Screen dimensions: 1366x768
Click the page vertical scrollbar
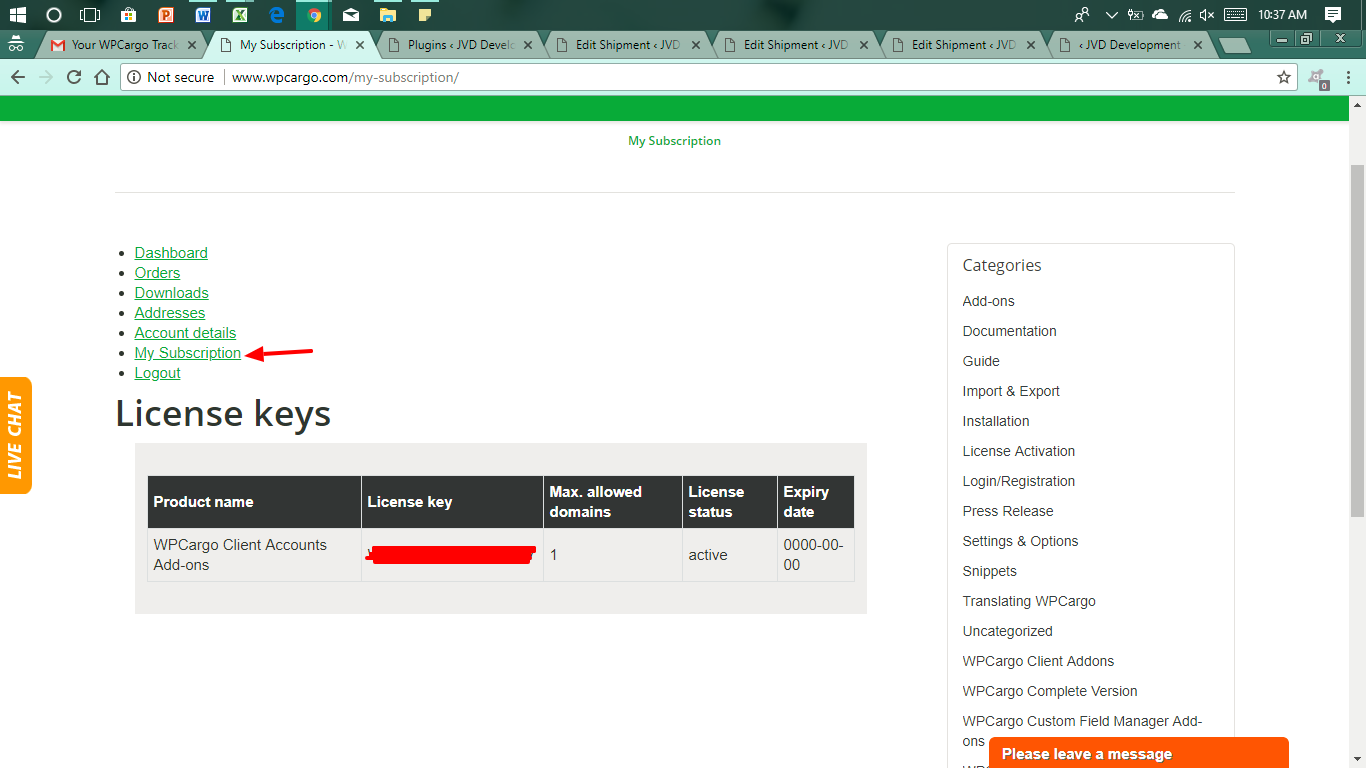pos(1357,340)
